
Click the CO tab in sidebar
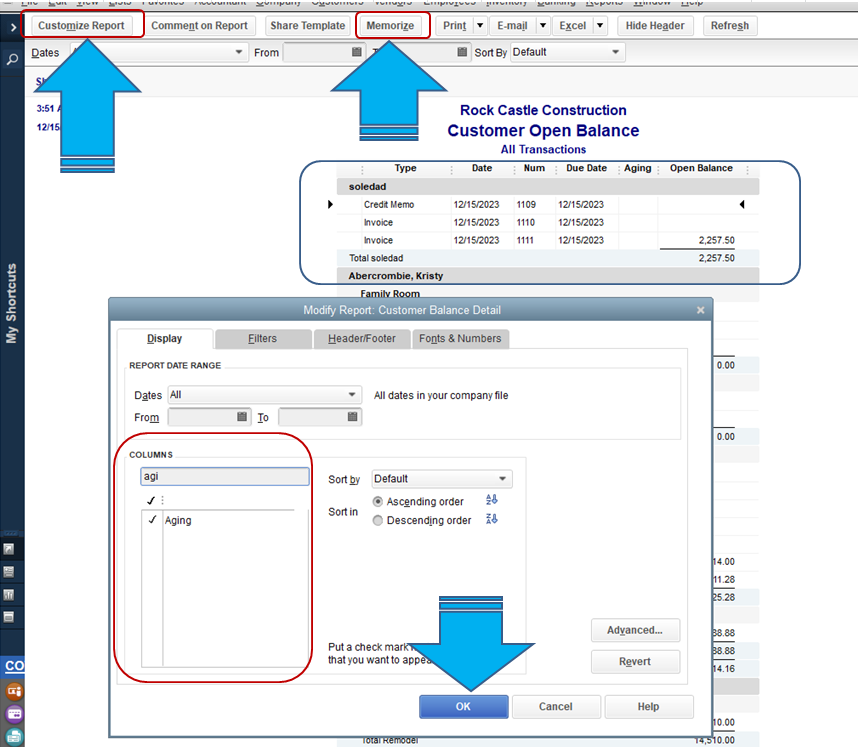[14, 666]
